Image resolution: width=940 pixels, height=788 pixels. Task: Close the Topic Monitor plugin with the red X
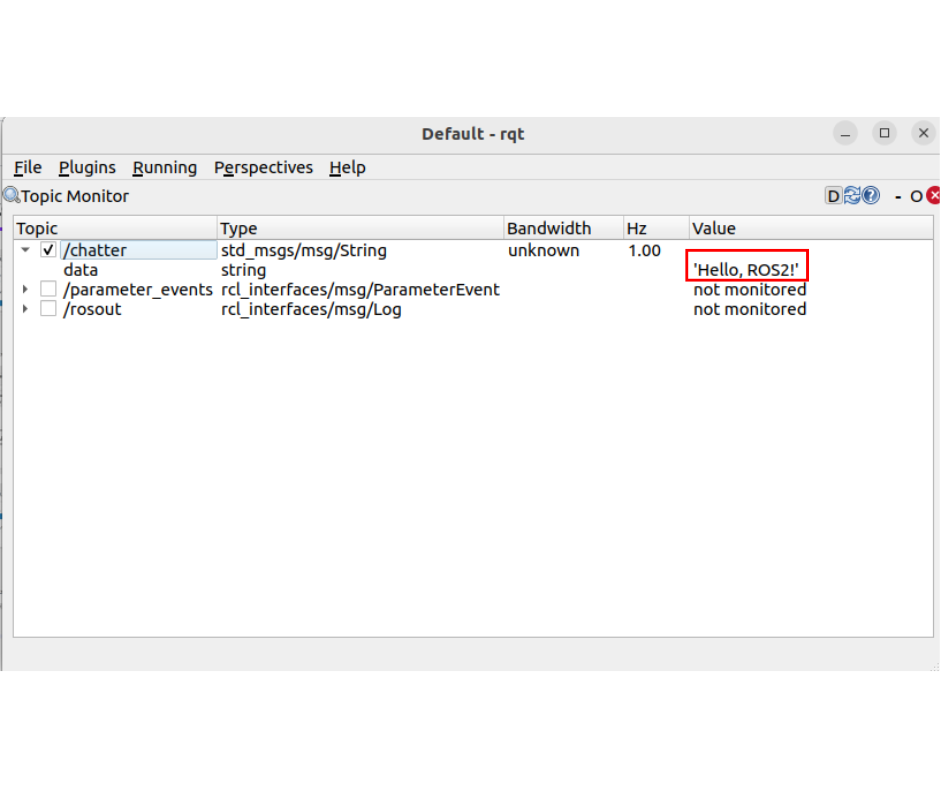coord(934,196)
